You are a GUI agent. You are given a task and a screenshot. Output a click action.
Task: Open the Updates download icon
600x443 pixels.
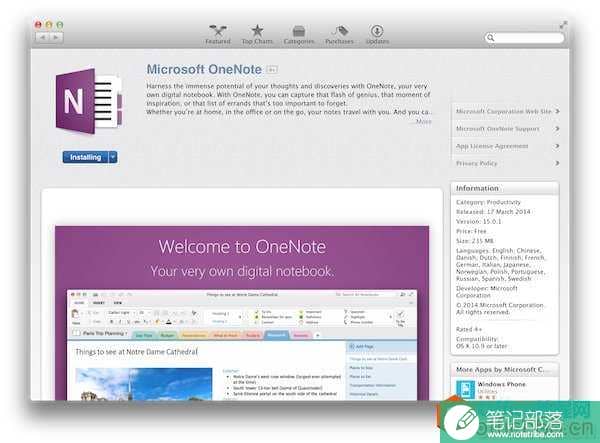pos(377,31)
